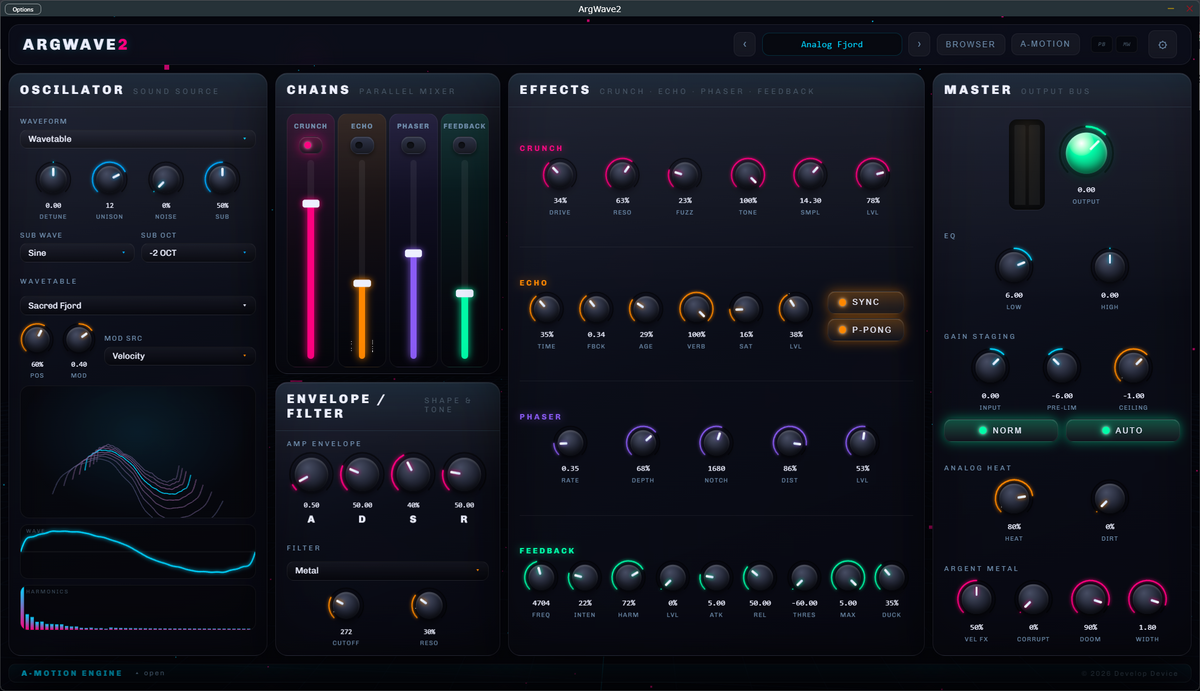Click the Unison knob

click(x=110, y=179)
